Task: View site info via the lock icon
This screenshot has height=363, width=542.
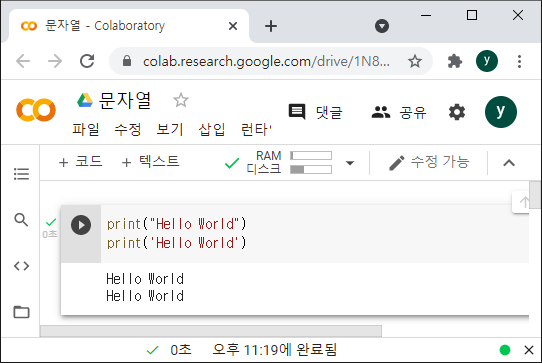Action: 127,61
